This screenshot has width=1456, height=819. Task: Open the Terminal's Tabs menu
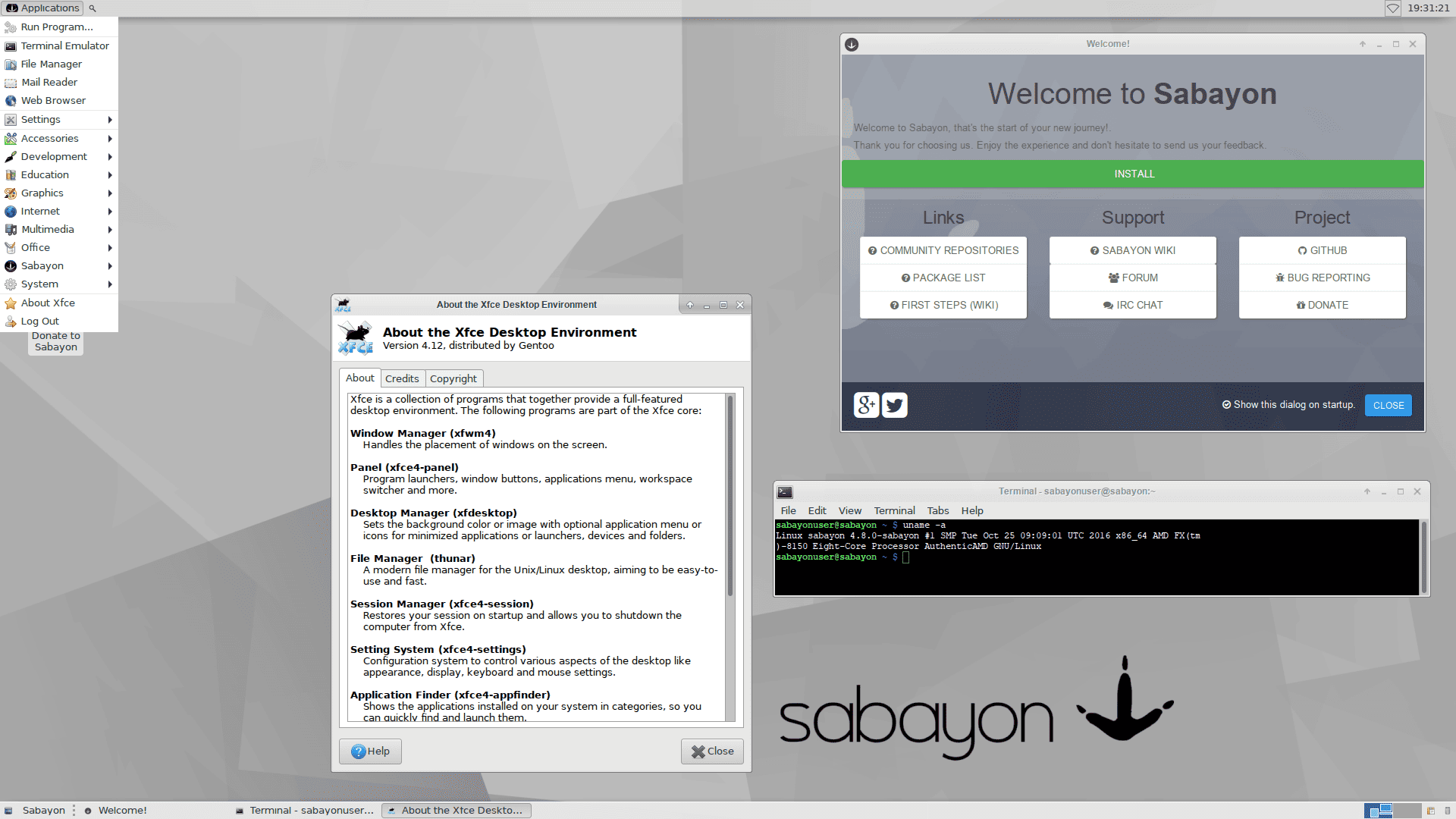click(938, 510)
